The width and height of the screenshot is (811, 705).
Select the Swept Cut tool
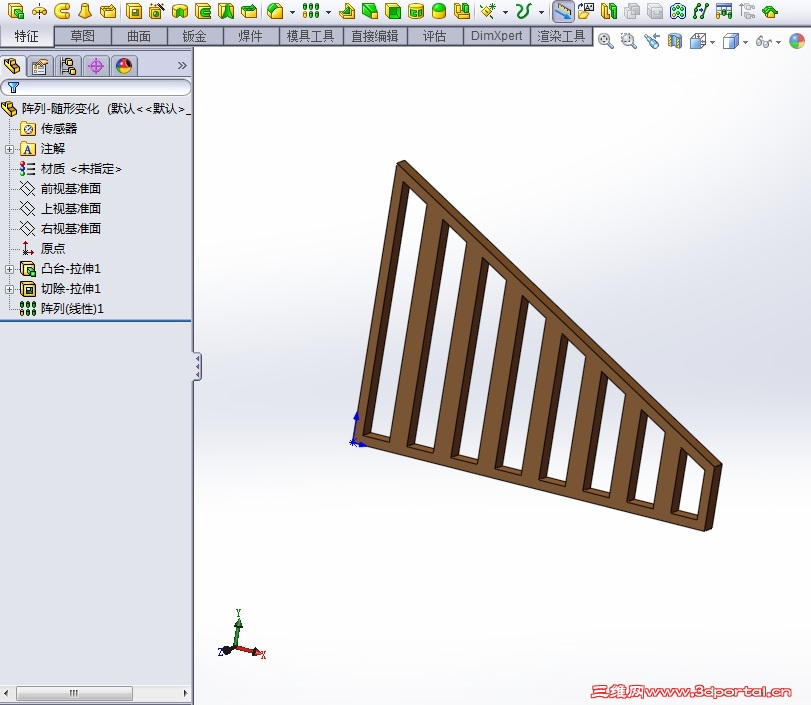[x=203, y=11]
